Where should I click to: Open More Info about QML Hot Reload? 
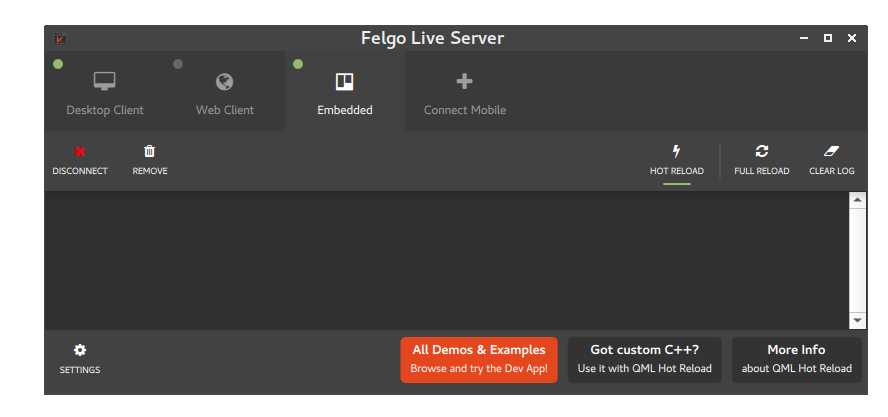click(x=797, y=360)
